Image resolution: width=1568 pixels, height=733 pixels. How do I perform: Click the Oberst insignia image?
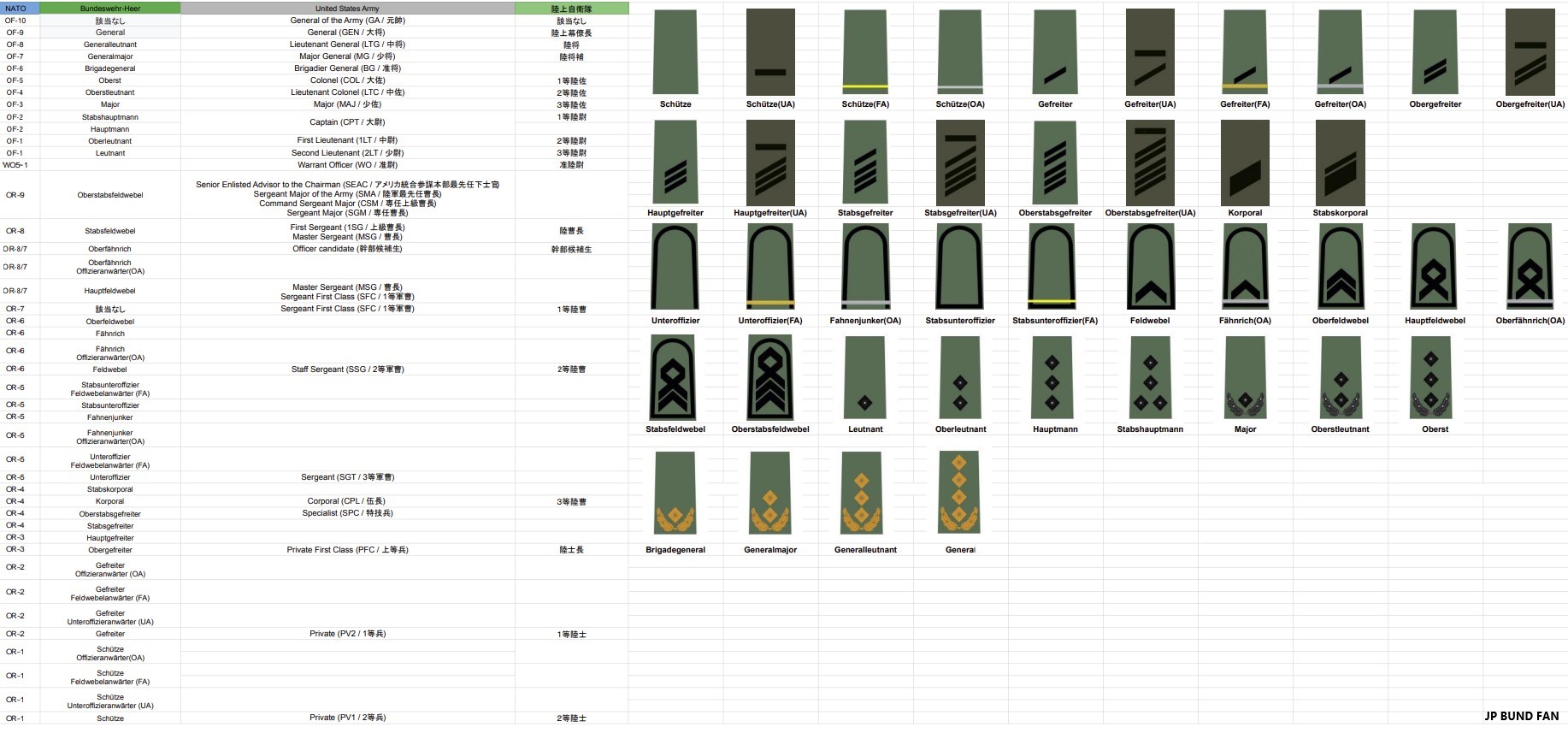click(1432, 377)
